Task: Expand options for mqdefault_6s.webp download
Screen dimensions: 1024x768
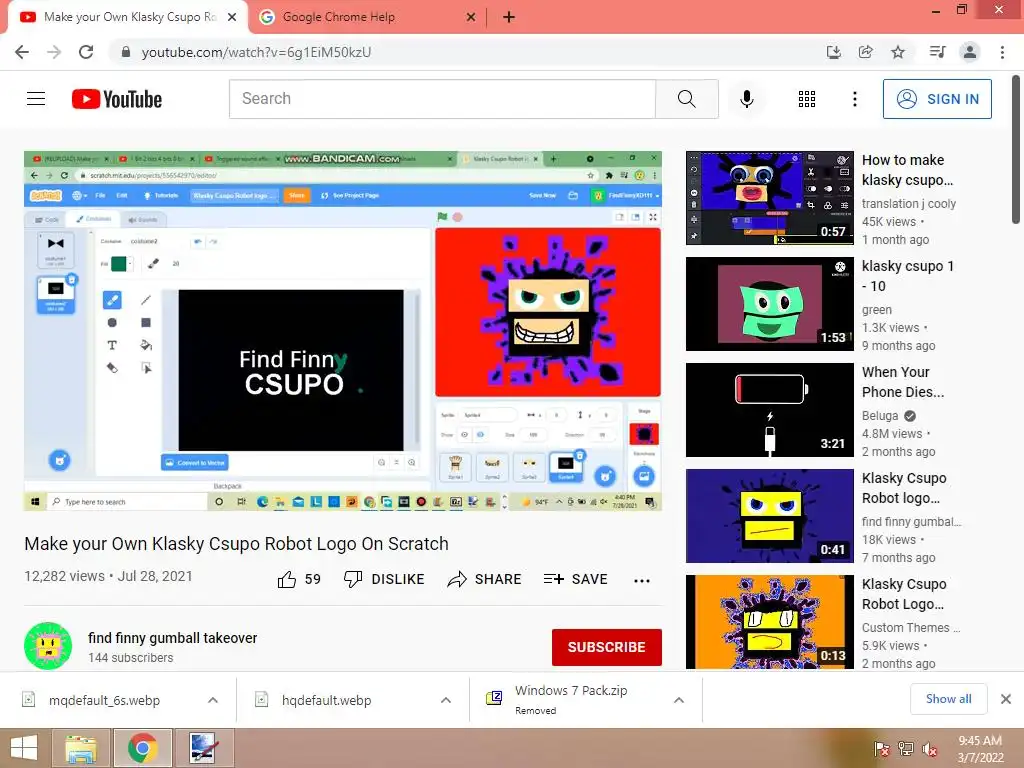Action: pyautogui.click(x=213, y=700)
